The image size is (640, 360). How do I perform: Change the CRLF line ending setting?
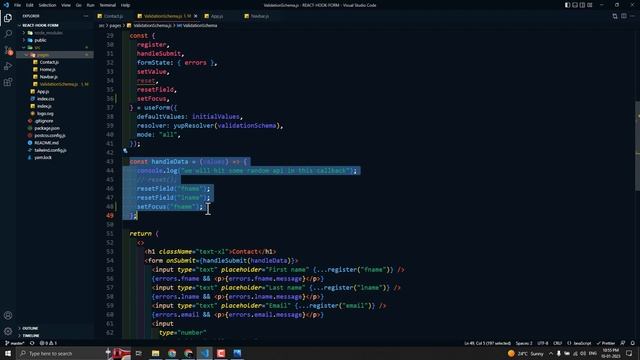558,343
